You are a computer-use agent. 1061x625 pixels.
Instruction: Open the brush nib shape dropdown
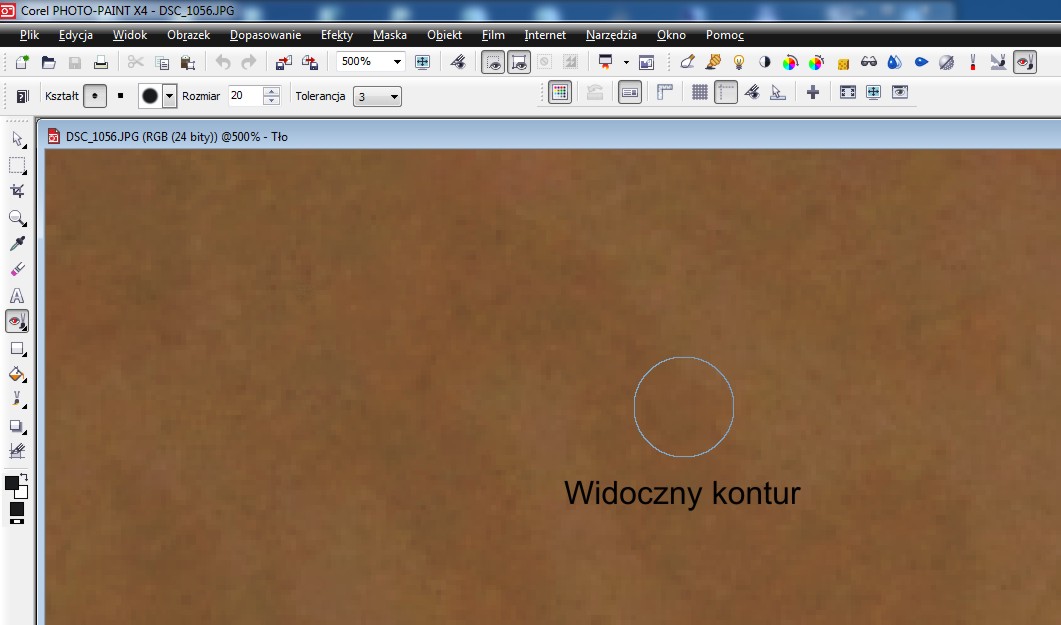click(170, 96)
